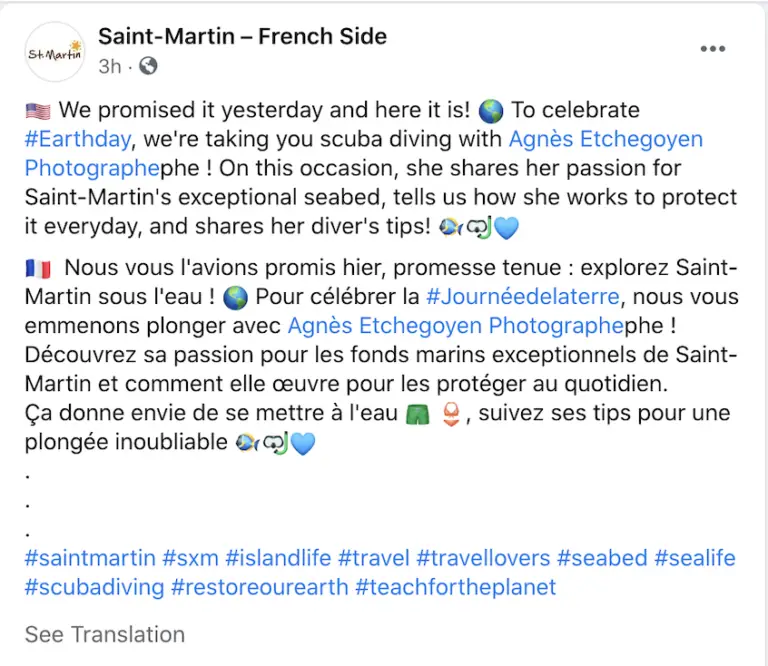Image resolution: width=768 pixels, height=666 pixels.
Task: Click the #saintmartin hashtag
Action: tap(90, 558)
